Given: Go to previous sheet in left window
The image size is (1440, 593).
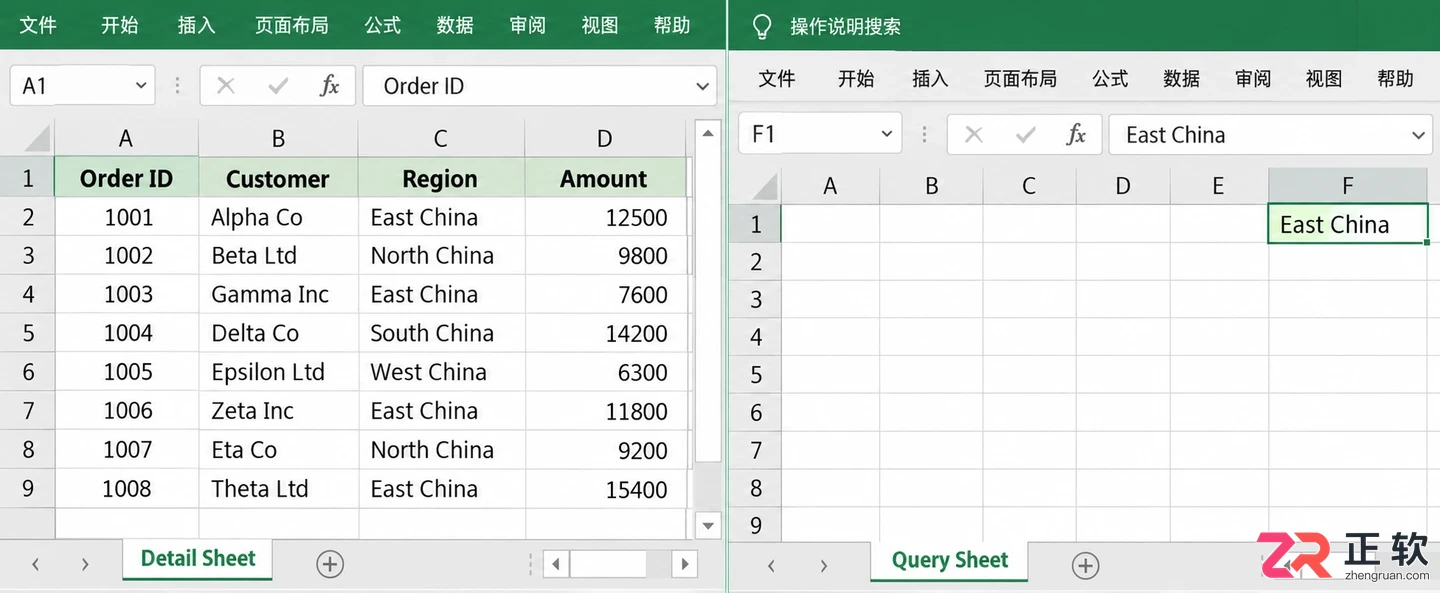Looking at the screenshot, I should coord(36,564).
